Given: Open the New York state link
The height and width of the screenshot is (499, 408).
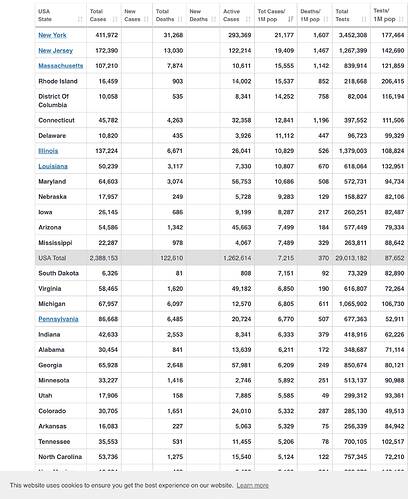Looking at the screenshot, I should point(52,35).
